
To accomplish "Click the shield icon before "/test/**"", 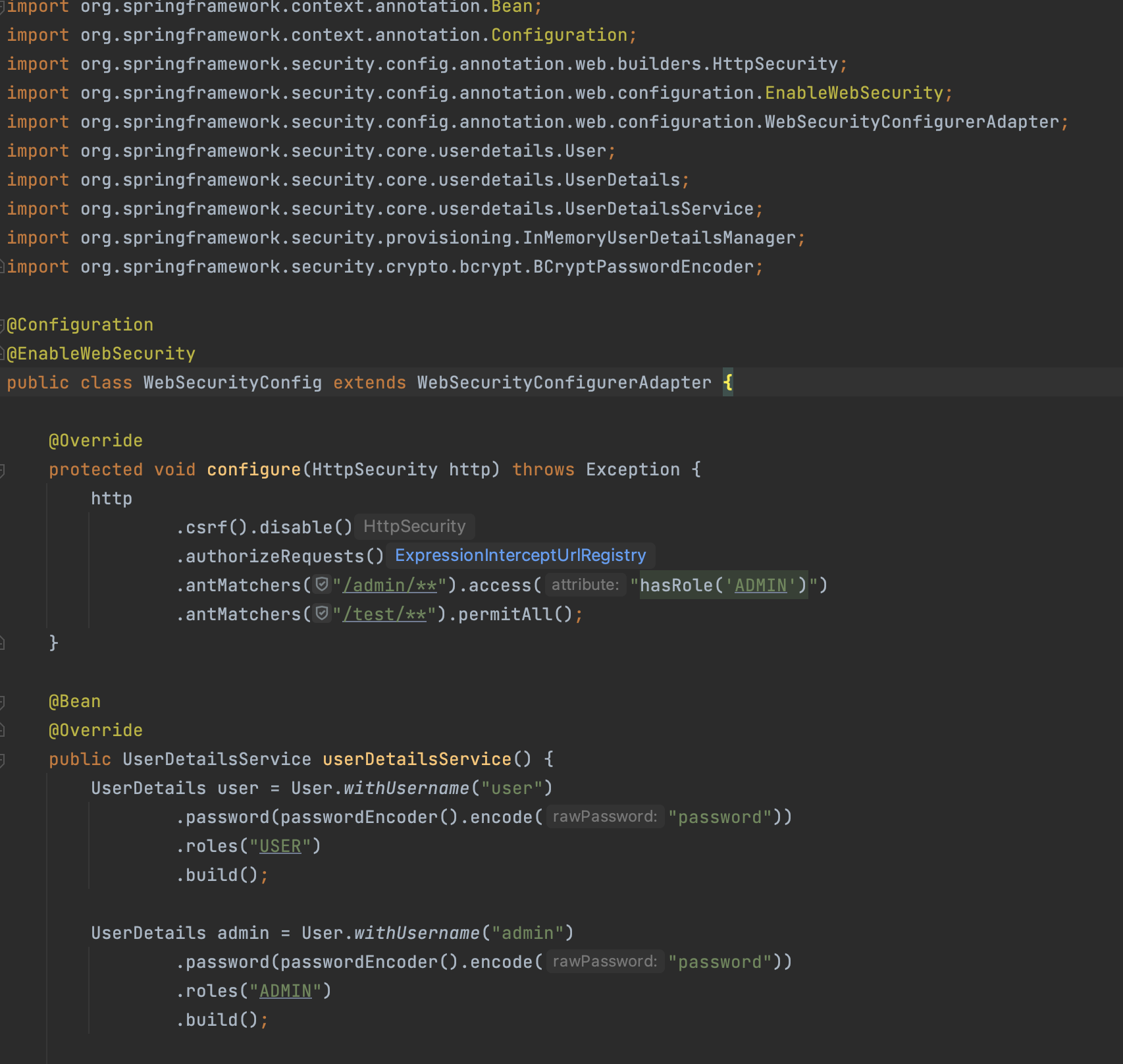I will pos(321,614).
